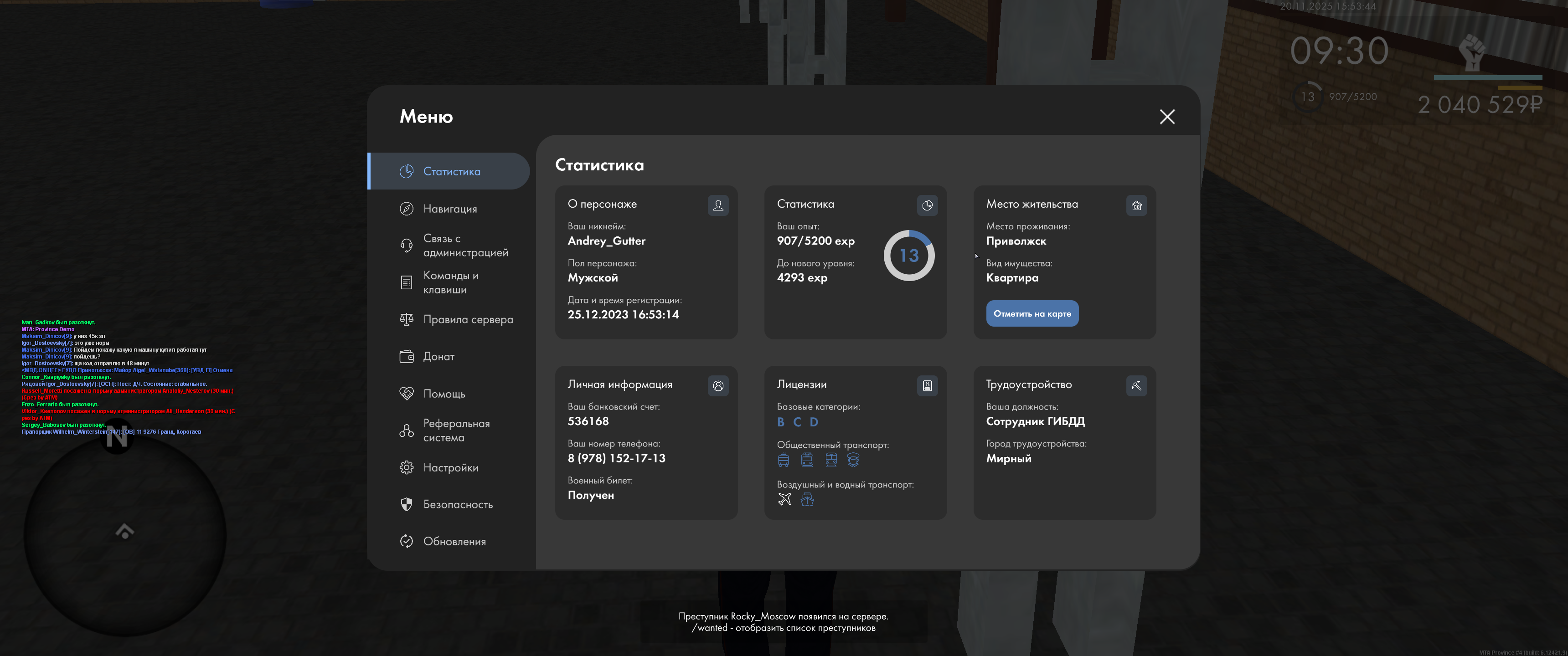This screenshot has height=656, width=1568.
Task: Click the level 13 circular progress ring
Action: click(909, 256)
